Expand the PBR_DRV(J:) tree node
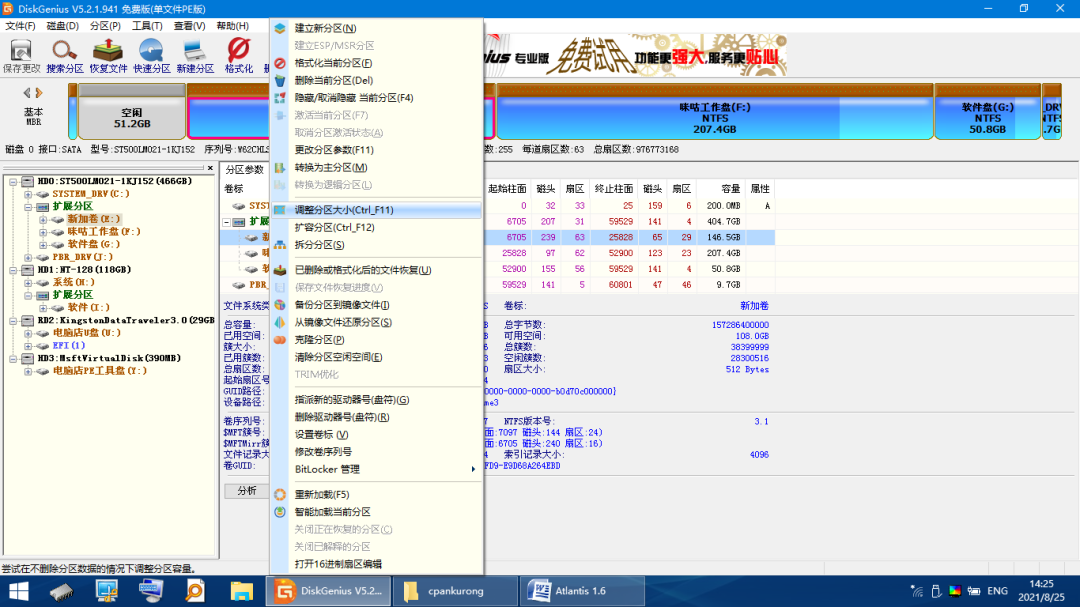Viewport: 1080px width, 607px height. click(28, 258)
